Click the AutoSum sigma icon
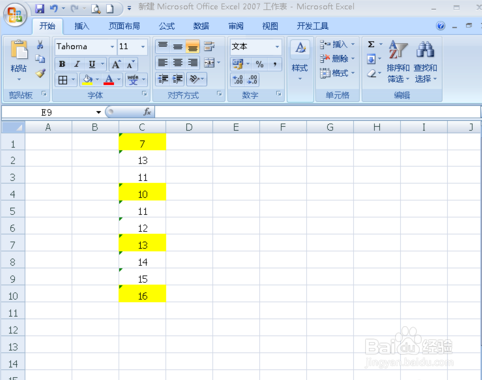482x380 pixels. (x=371, y=44)
